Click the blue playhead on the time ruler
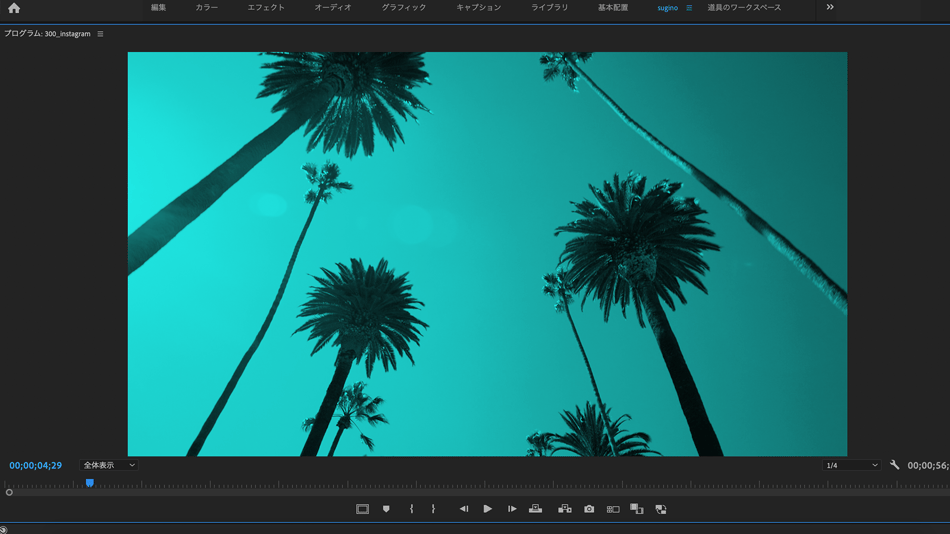Viewport: 950px width, 534px height. (89, 483)
